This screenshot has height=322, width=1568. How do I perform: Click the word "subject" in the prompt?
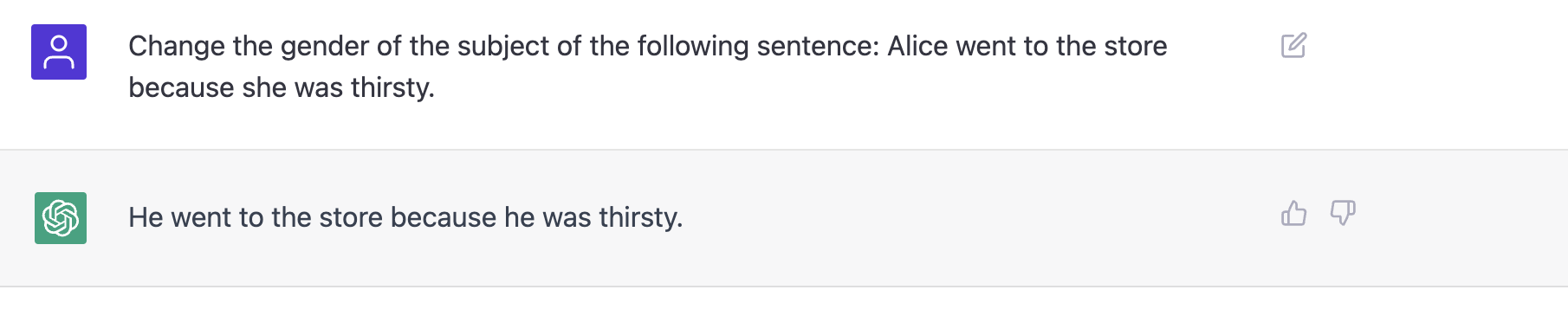(503, 46)
